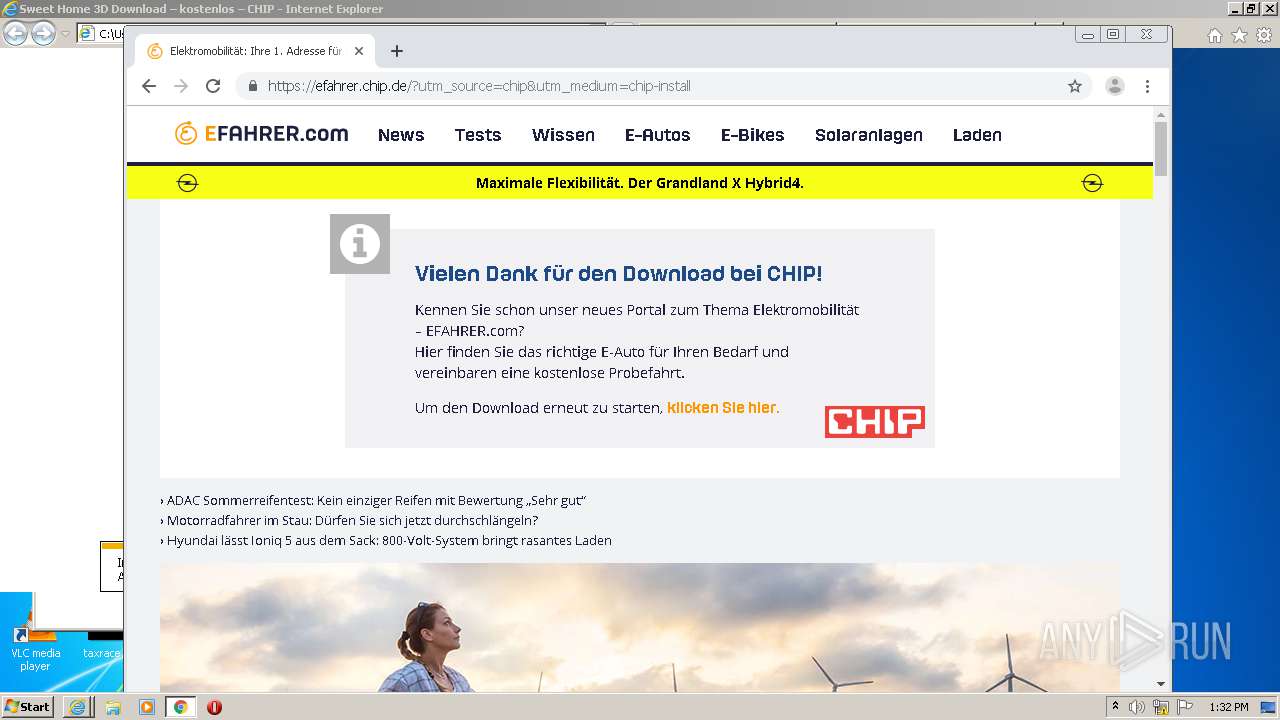Open Chrome profile avatar icon
1280x720 pixels.
(x=1115, y=86)
